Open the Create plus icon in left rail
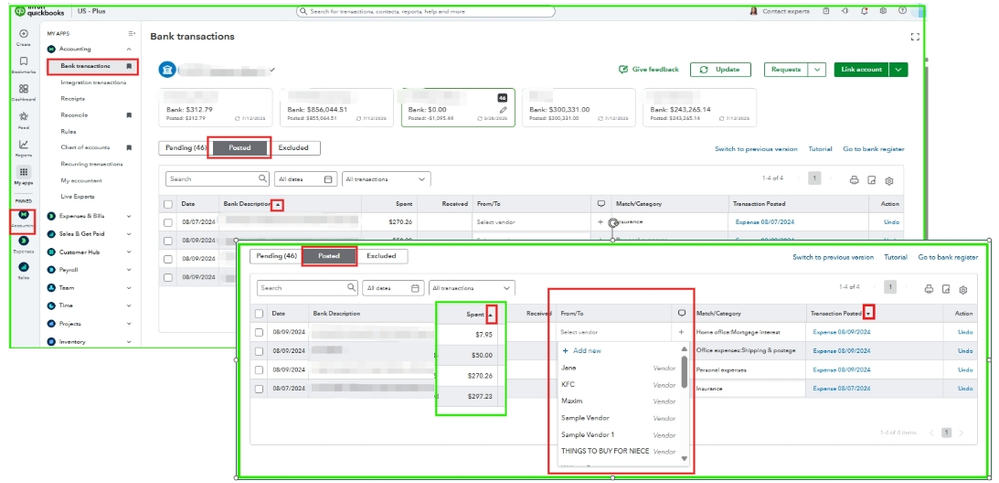 (24, 34)
